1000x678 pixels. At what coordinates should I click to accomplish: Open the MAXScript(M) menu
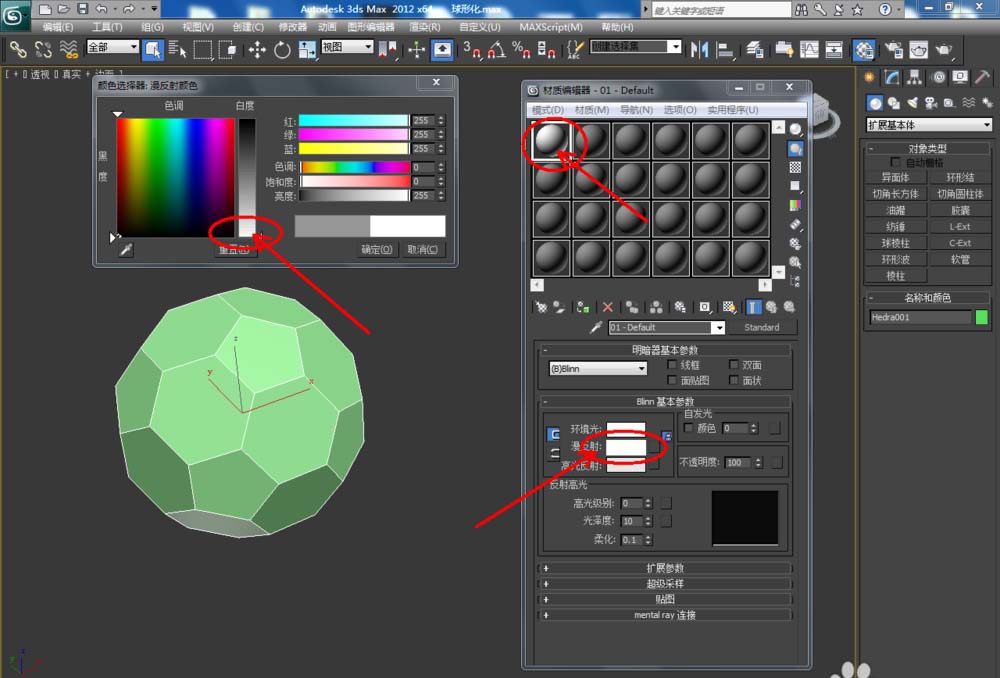coord(551,27)
